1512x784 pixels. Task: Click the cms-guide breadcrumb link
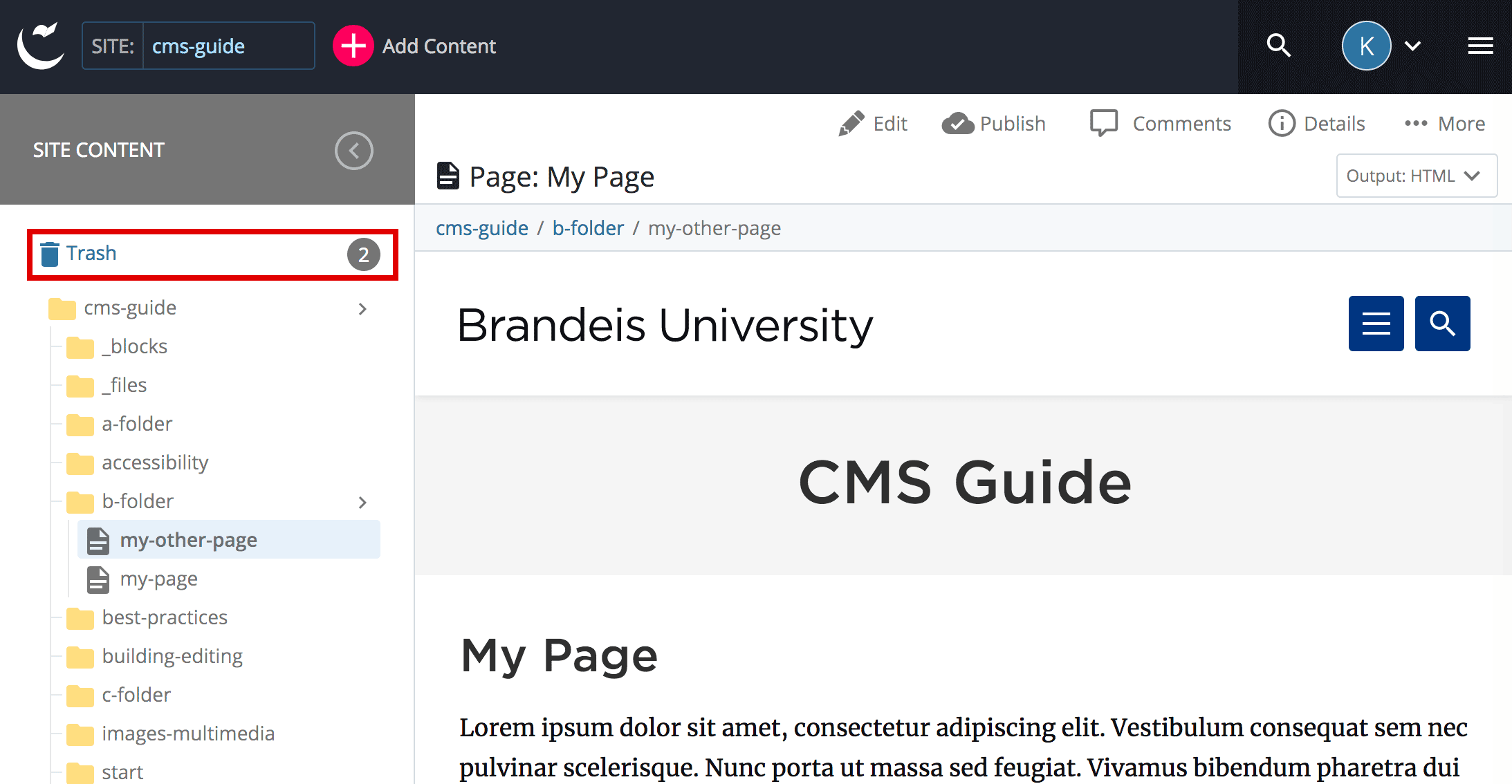[x=482, y=228]
